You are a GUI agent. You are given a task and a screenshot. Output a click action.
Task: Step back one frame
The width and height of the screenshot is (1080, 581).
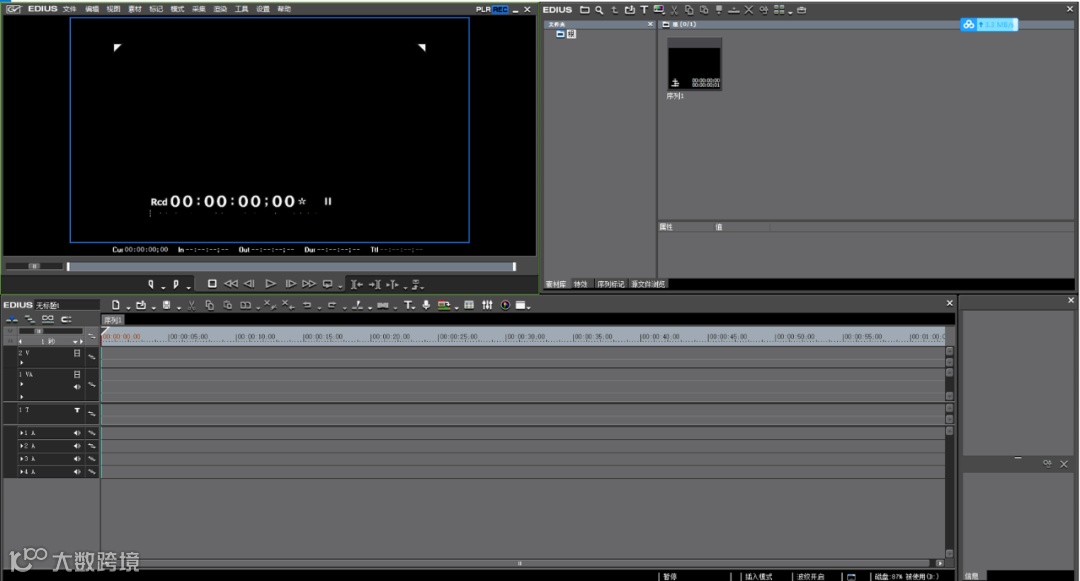coord(249,284)
